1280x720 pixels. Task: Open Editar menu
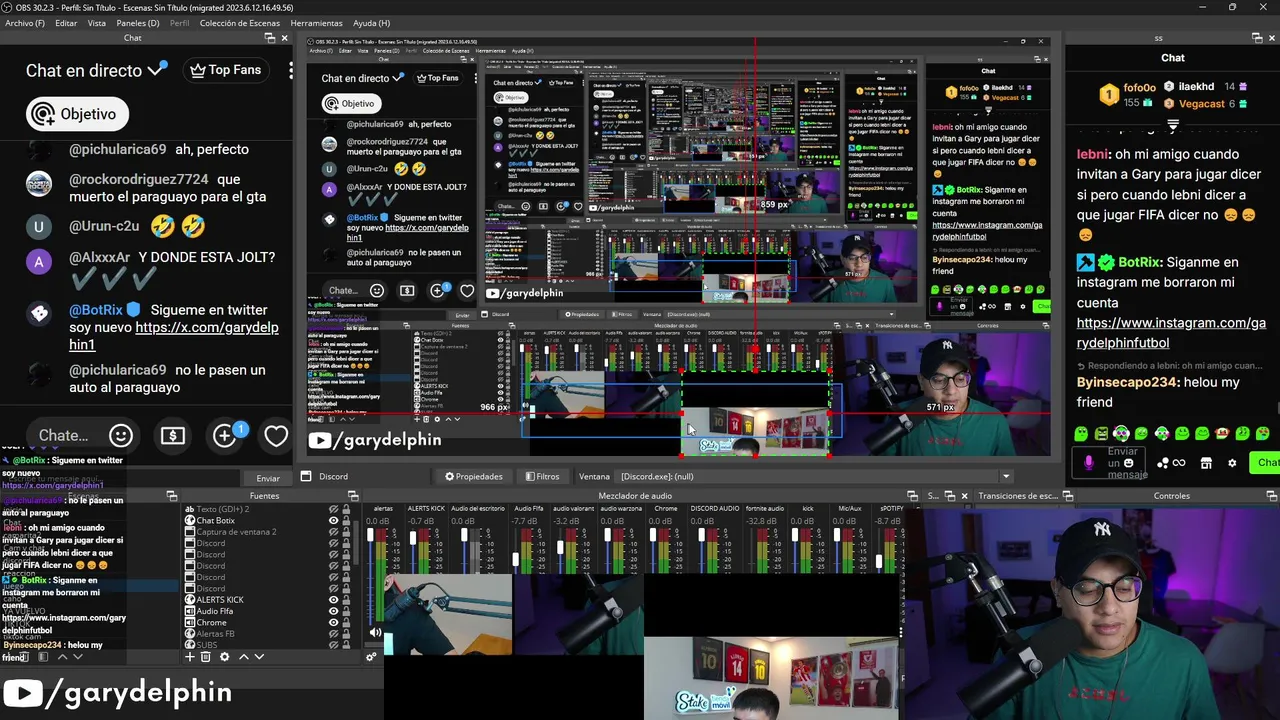coord(66,23)
